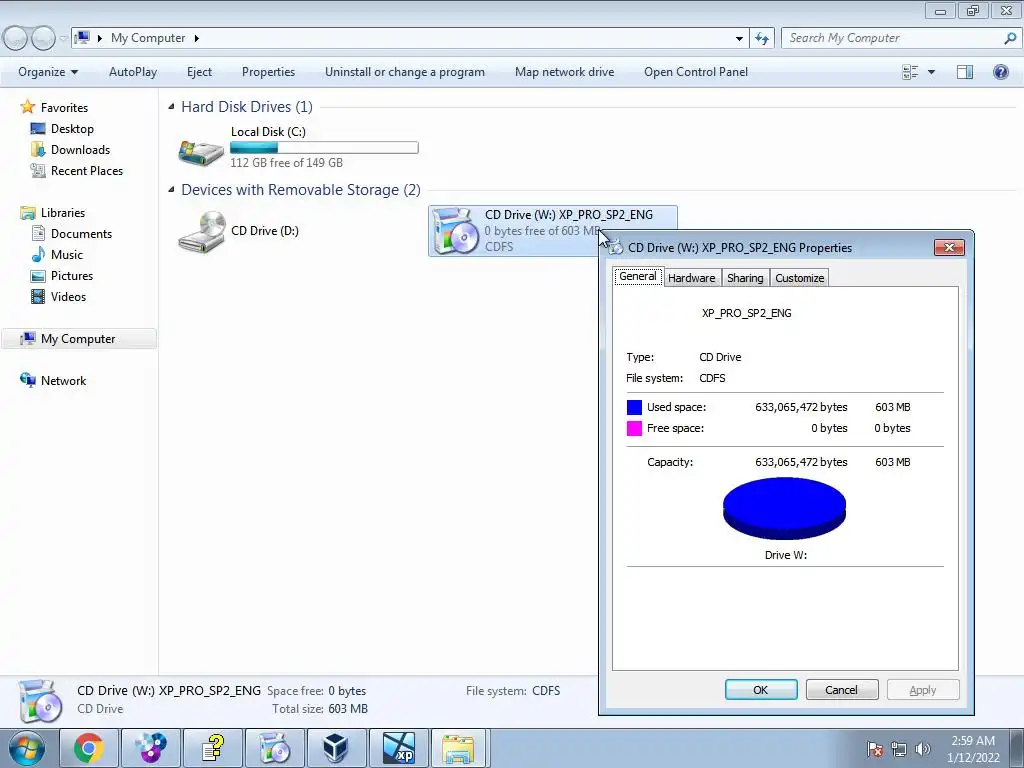Open the folder icon in the taskbar
The width and height of the screenshot is (1024, 768).
tap(460, 748)
